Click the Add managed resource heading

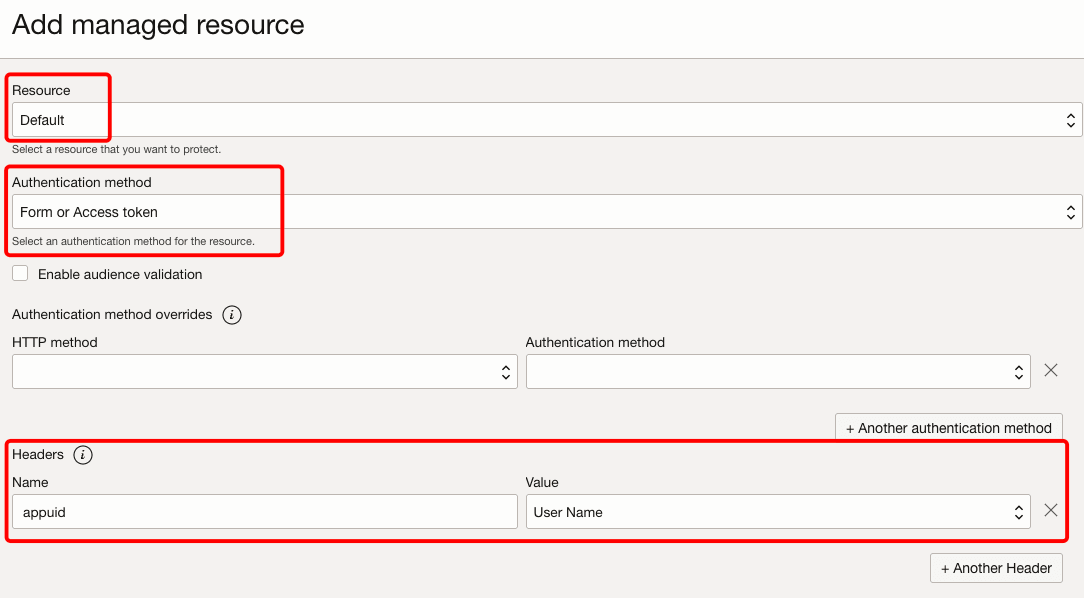click(157, 25)
